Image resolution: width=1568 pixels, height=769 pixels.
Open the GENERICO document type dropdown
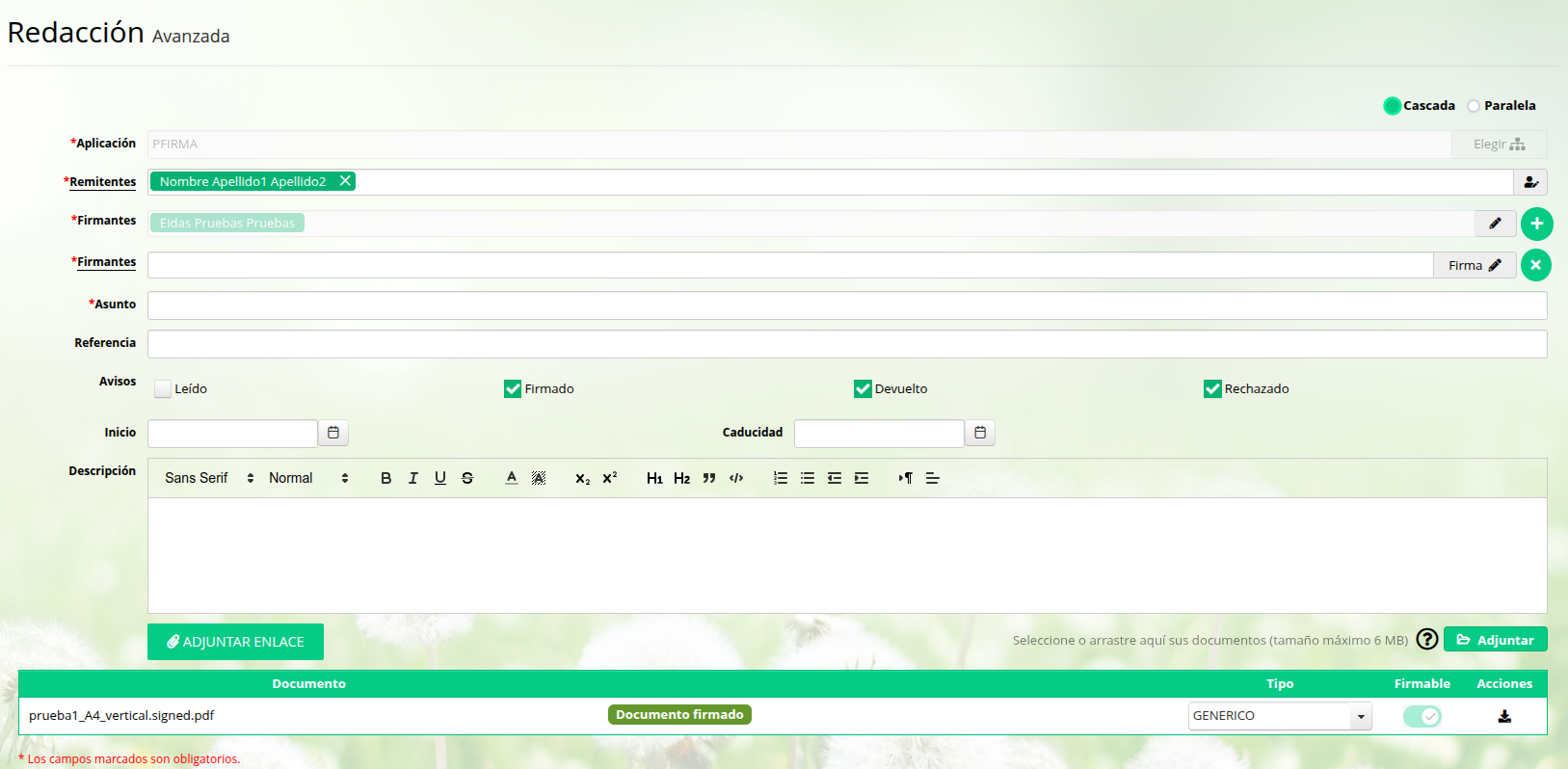(1279, 716)
